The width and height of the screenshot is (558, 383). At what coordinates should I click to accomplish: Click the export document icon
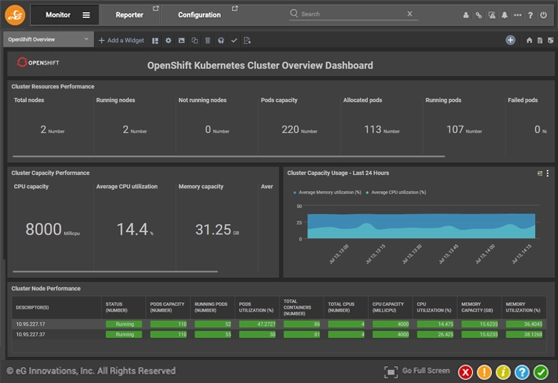pyautogui.click(x=247, y=41)
